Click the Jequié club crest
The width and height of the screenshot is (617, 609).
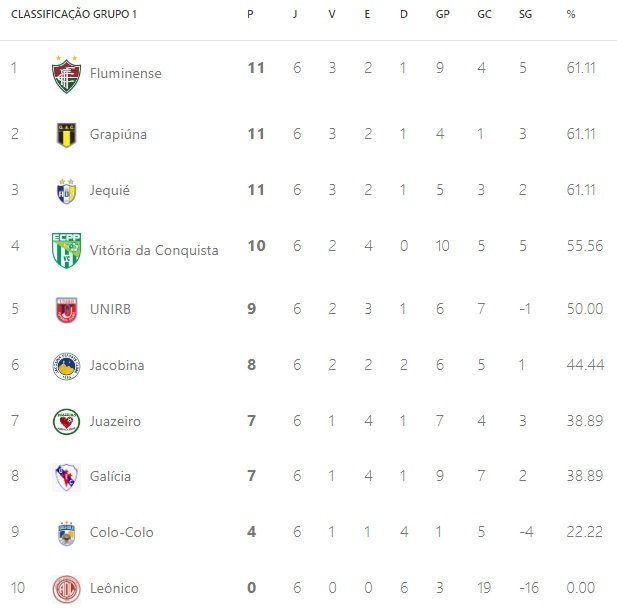[x=66, y=191]
